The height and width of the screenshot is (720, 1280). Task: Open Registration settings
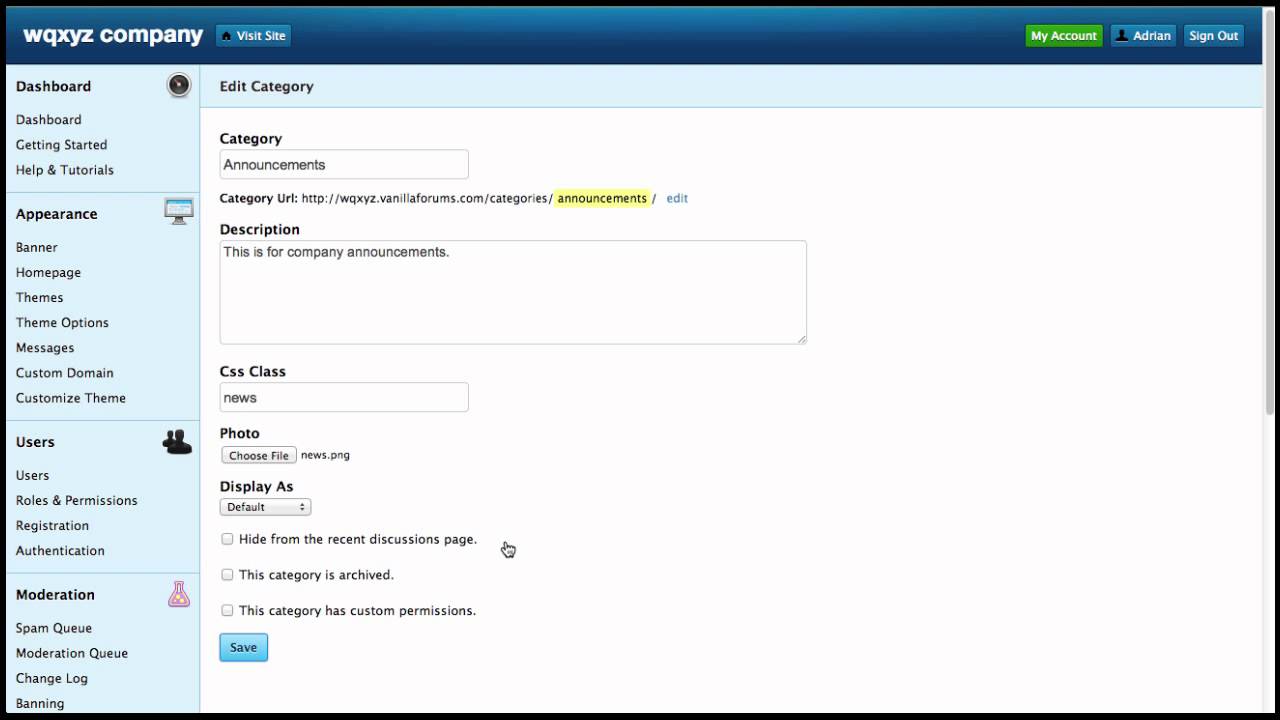point(52,525)
